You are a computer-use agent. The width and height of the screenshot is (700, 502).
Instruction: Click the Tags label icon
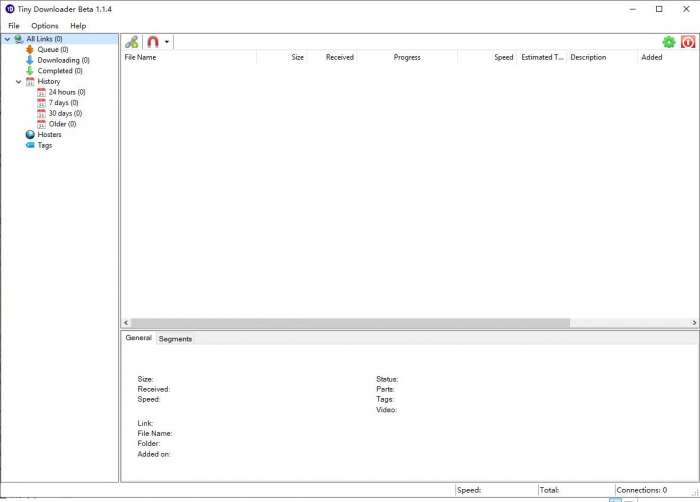pos(30,145)
